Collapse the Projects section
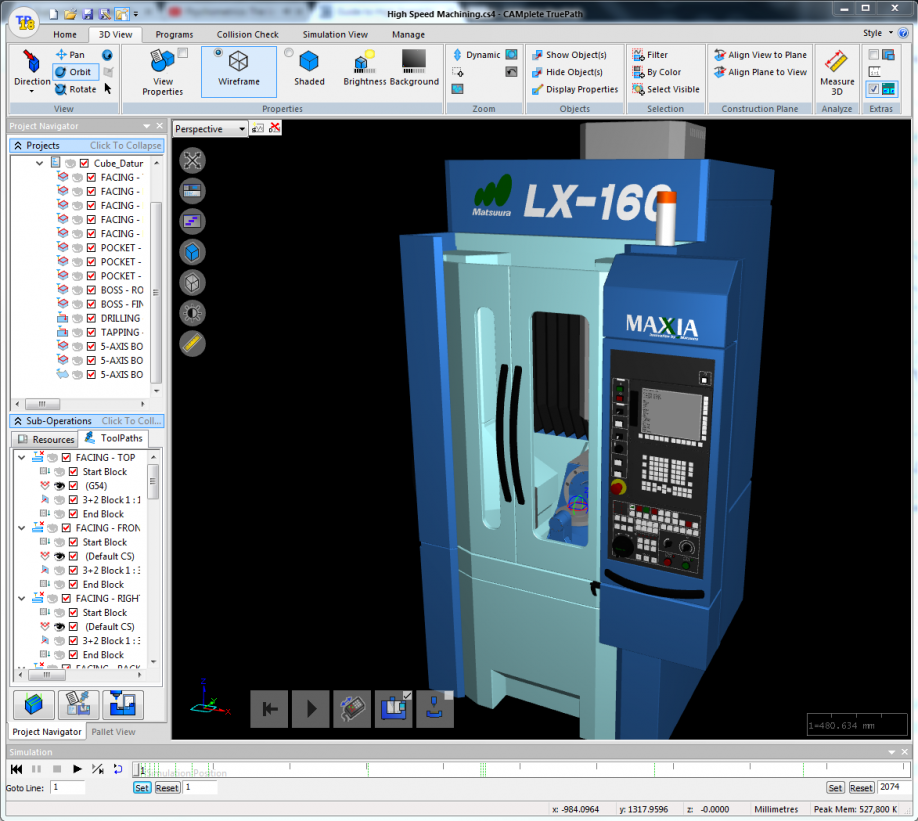 [87, 145]
